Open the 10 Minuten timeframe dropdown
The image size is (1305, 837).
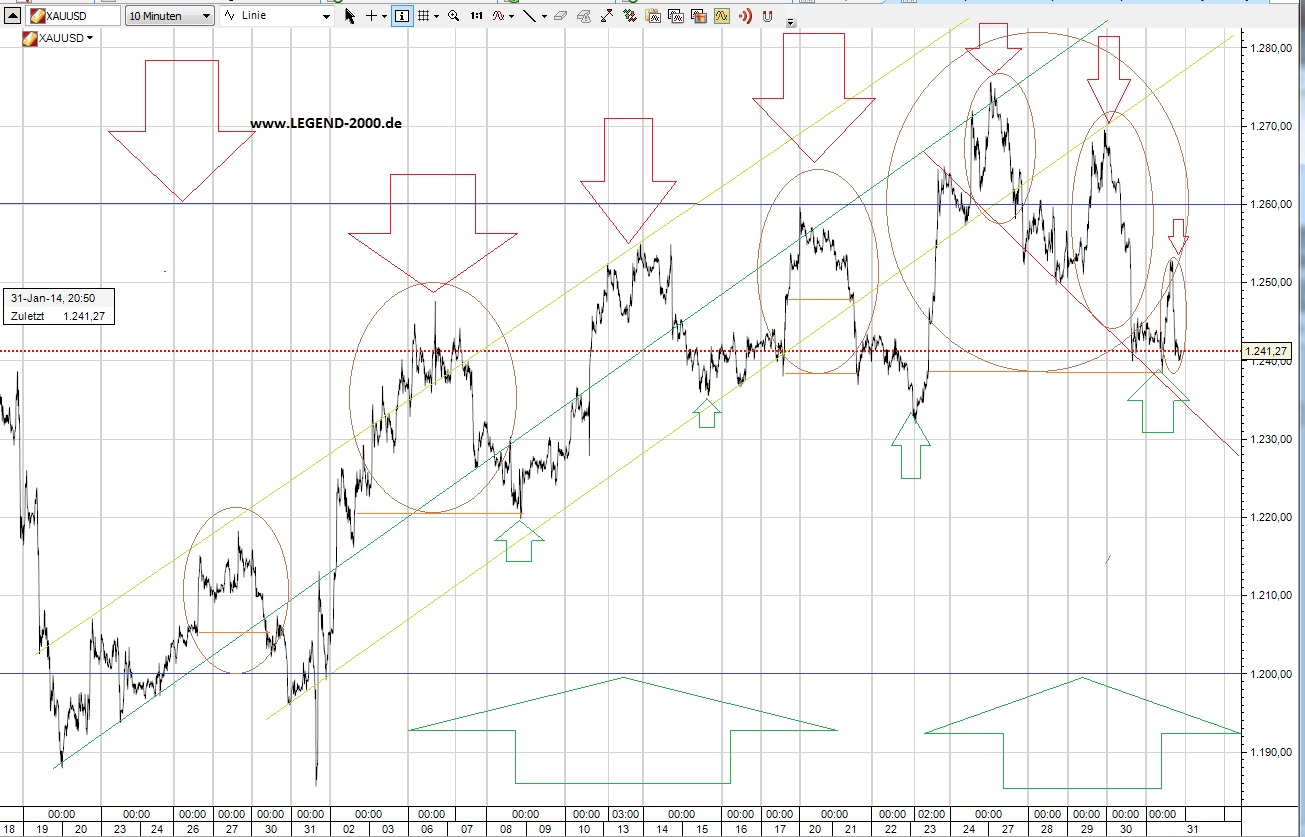point(170,16)
